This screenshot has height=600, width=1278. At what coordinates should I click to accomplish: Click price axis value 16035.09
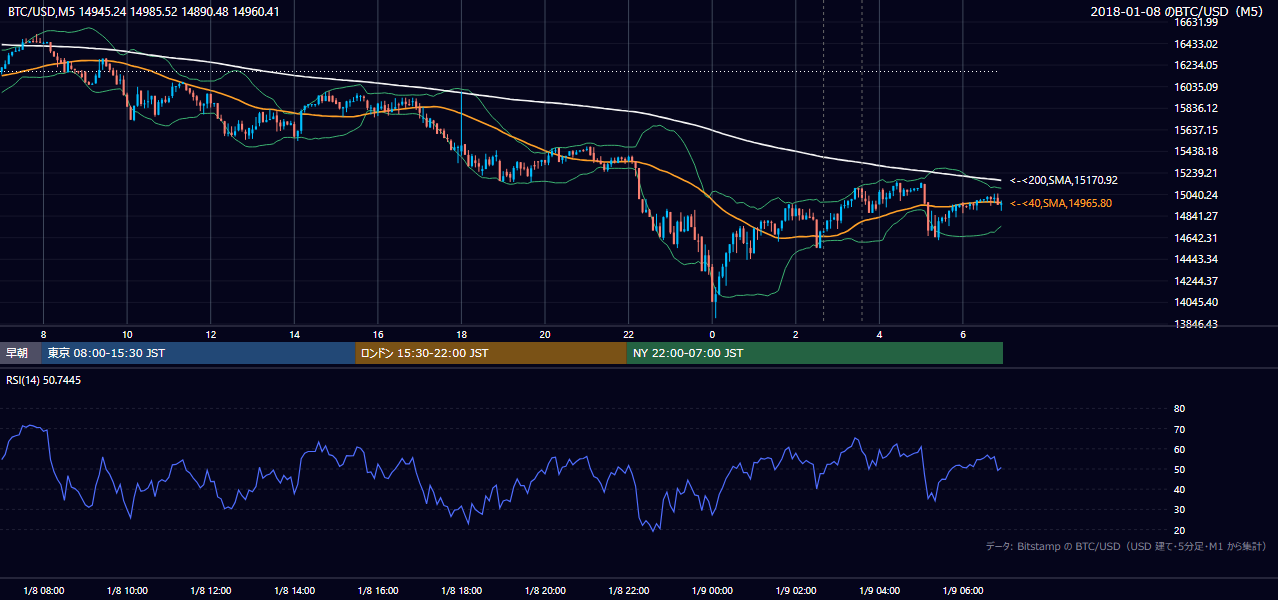pos(1196,87)
